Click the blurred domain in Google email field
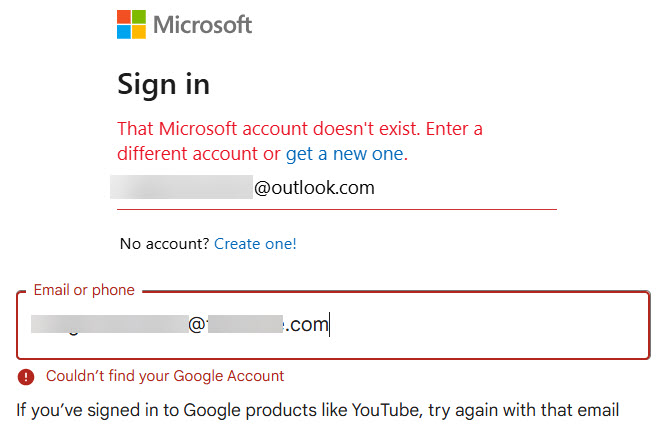This screenshot has width=658, height=439. click(x=249, y=324)
